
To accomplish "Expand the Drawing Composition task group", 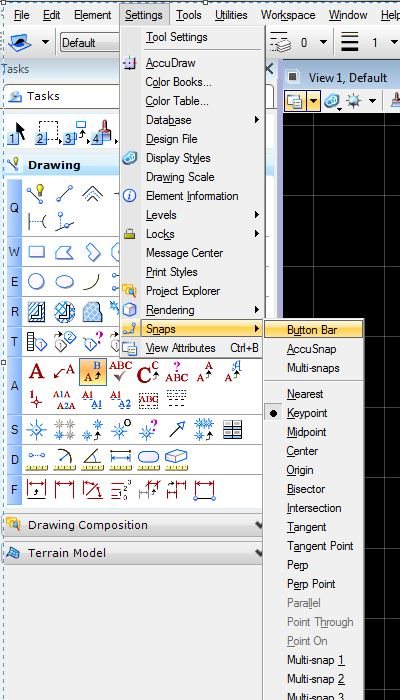I will pos(133,525).
